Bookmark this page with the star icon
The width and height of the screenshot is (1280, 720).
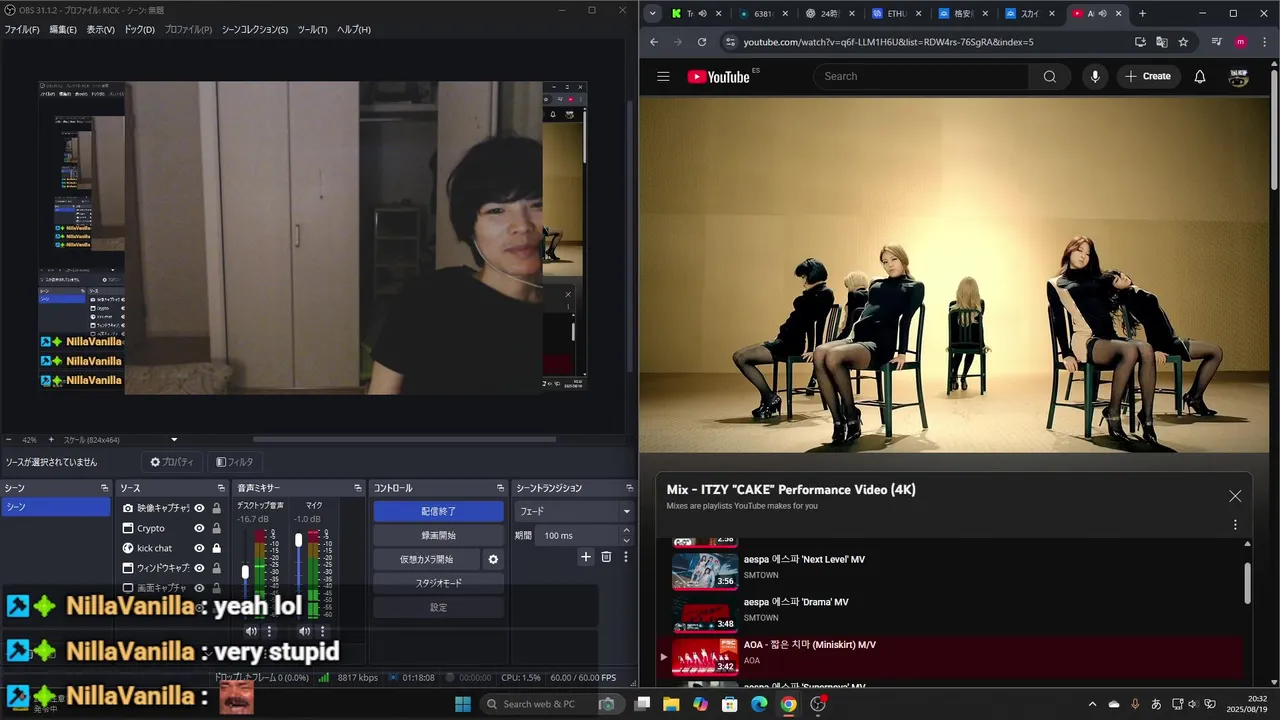click(x=1183, y=42)
